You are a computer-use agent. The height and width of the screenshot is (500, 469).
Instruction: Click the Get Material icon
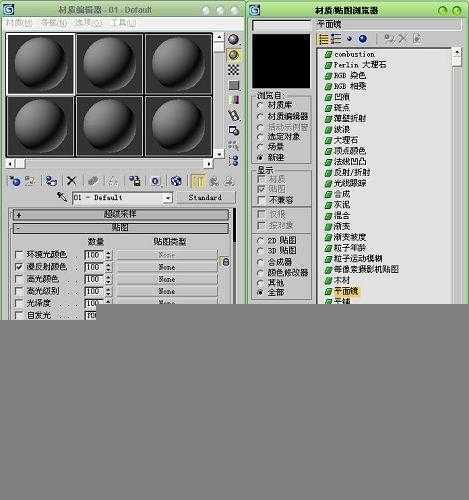[x=15, y=181]
